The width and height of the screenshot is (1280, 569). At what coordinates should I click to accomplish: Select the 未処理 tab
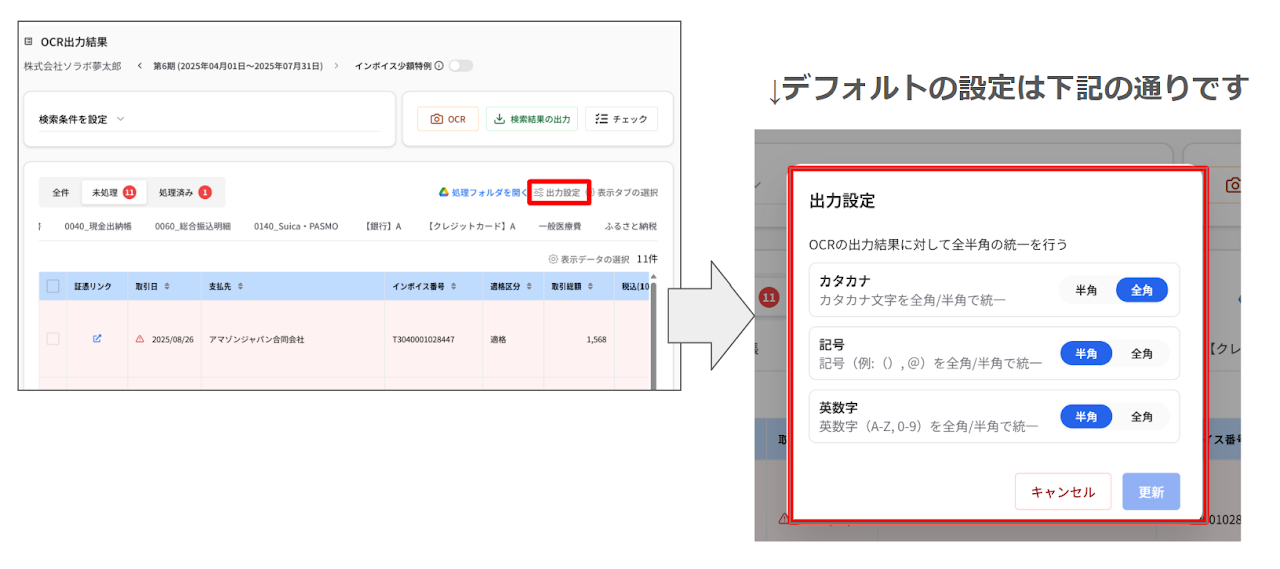pos(114,192)
